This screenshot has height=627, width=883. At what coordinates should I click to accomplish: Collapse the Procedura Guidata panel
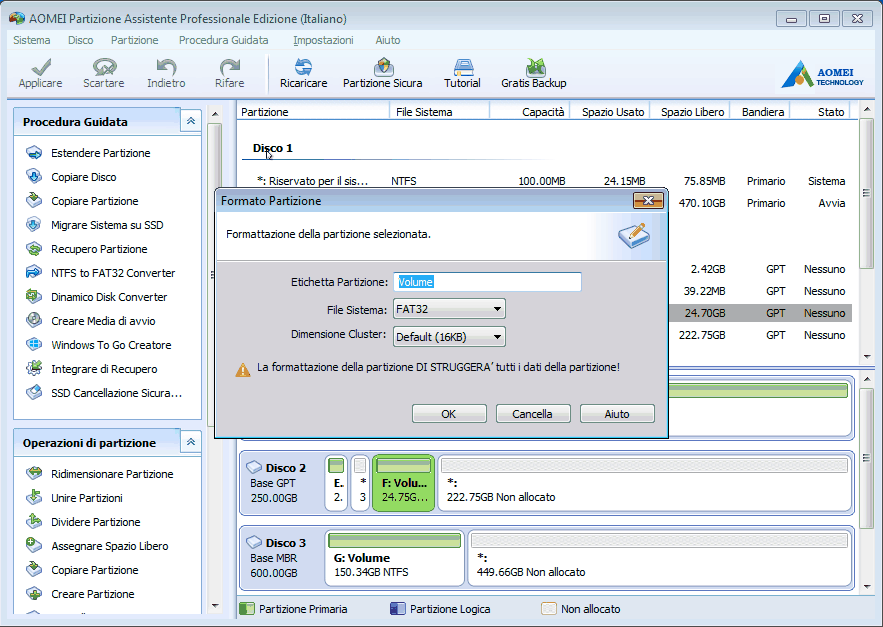[x=190, y=121]
